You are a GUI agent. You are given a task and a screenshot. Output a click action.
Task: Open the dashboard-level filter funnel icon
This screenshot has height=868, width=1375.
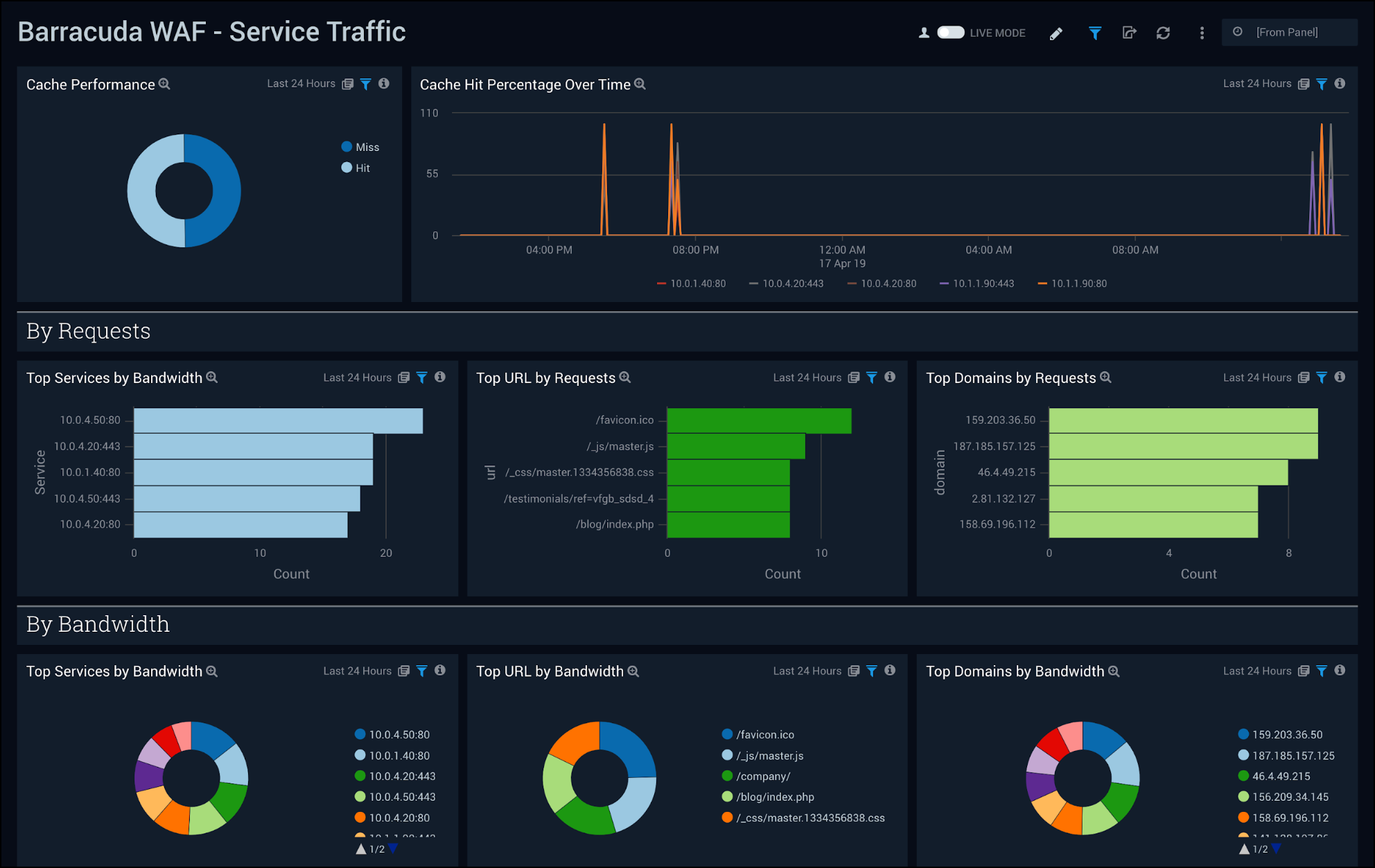[x=1094, y=32]
